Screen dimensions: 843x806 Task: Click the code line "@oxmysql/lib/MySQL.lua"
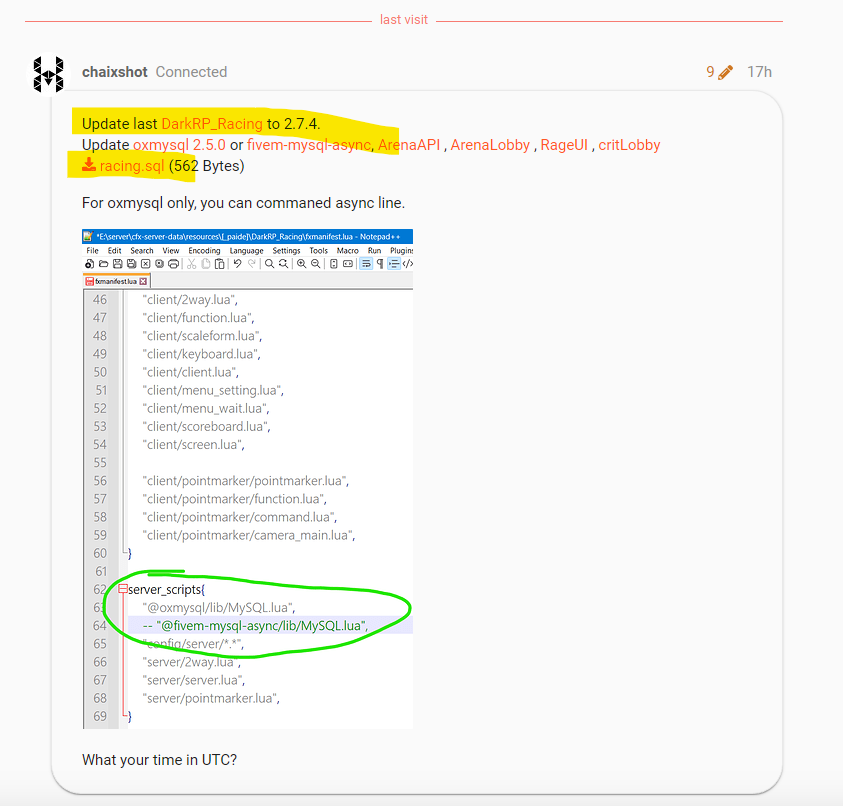(219, 608)
